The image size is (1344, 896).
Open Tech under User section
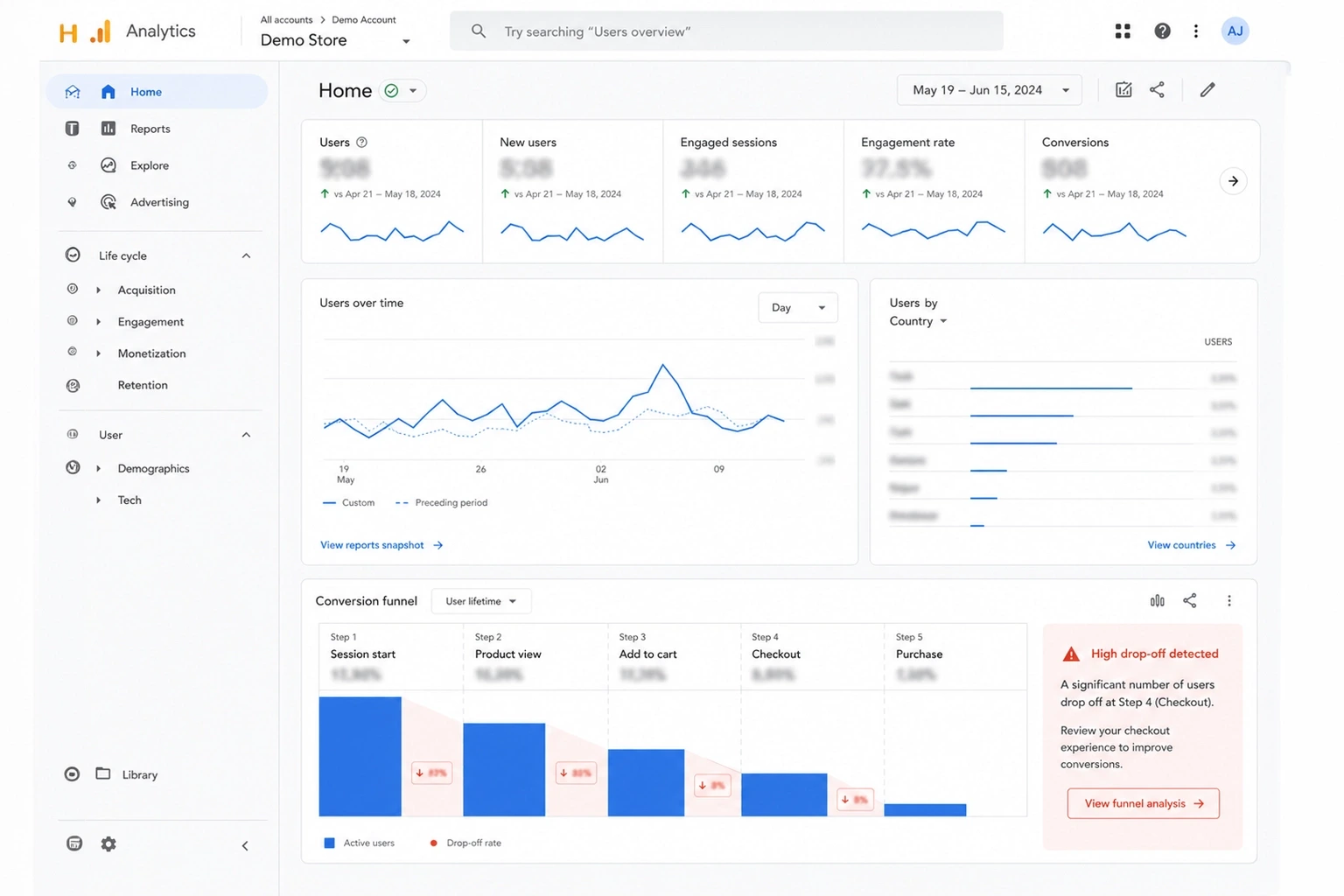(129, 500)
